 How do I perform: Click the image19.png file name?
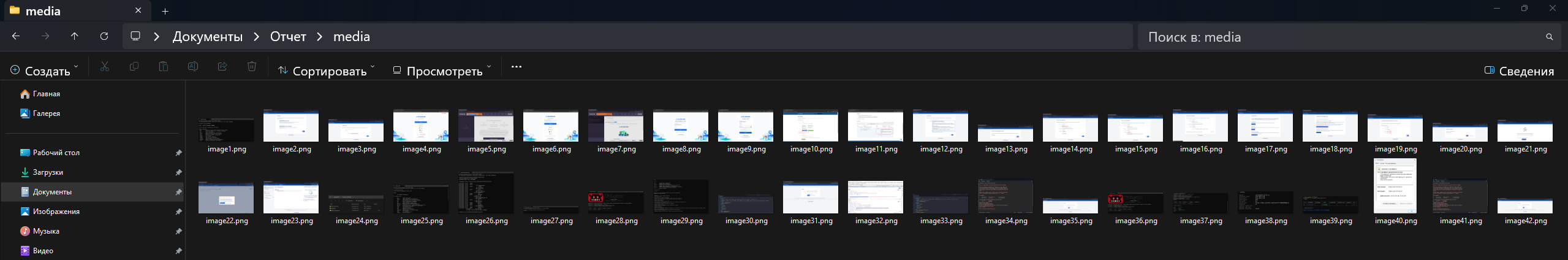(1396, 149)
